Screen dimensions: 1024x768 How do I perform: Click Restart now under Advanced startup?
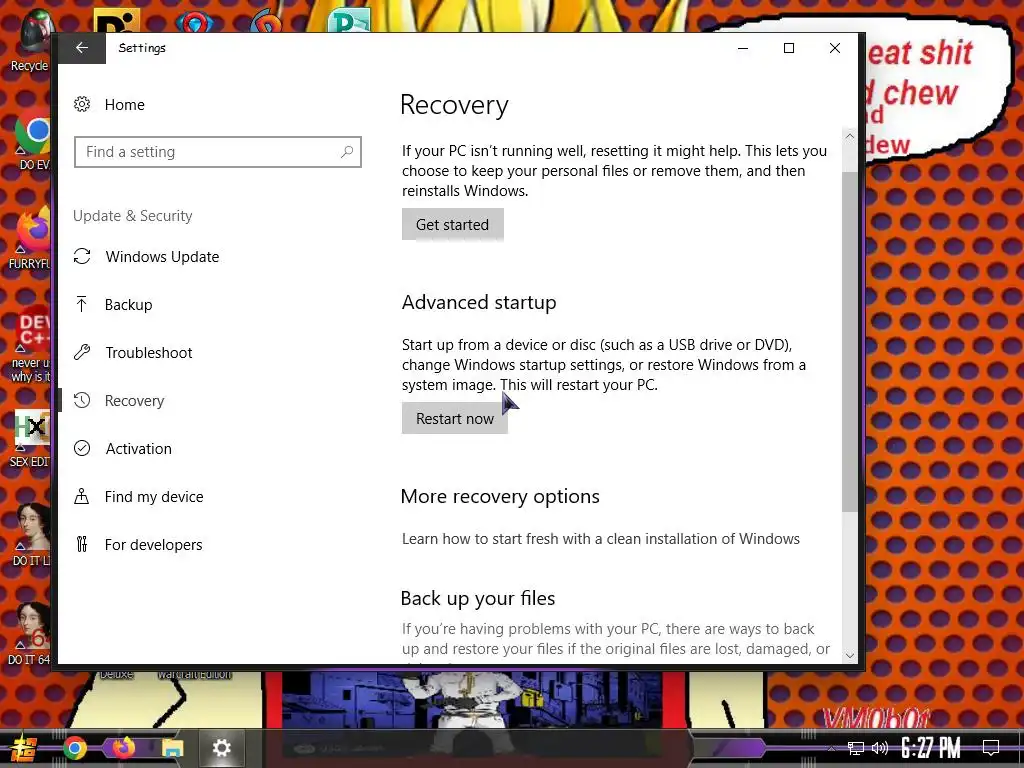click(x=455, y=419)
